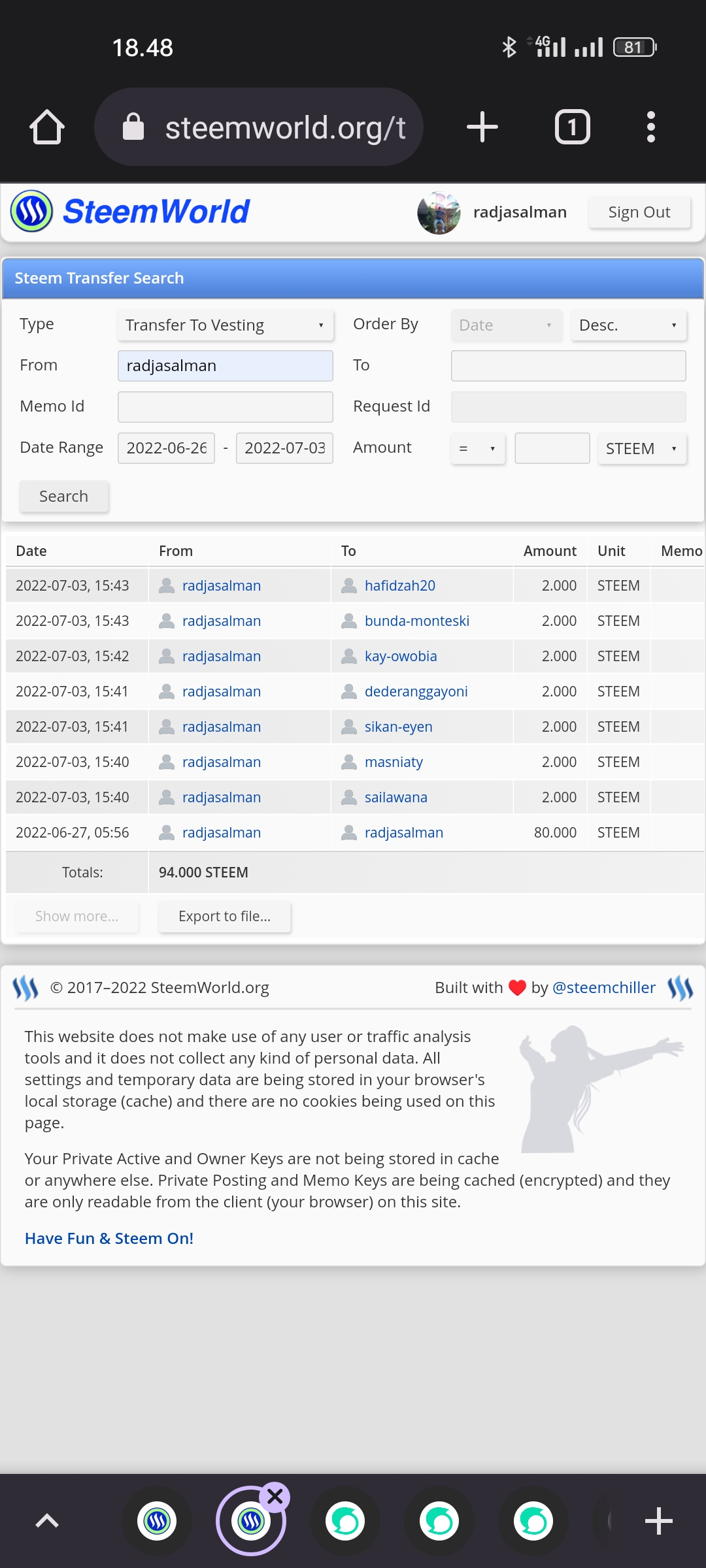
Task: Tap the browser home icon
Action: pyautogui.click(x=47, y=127)
